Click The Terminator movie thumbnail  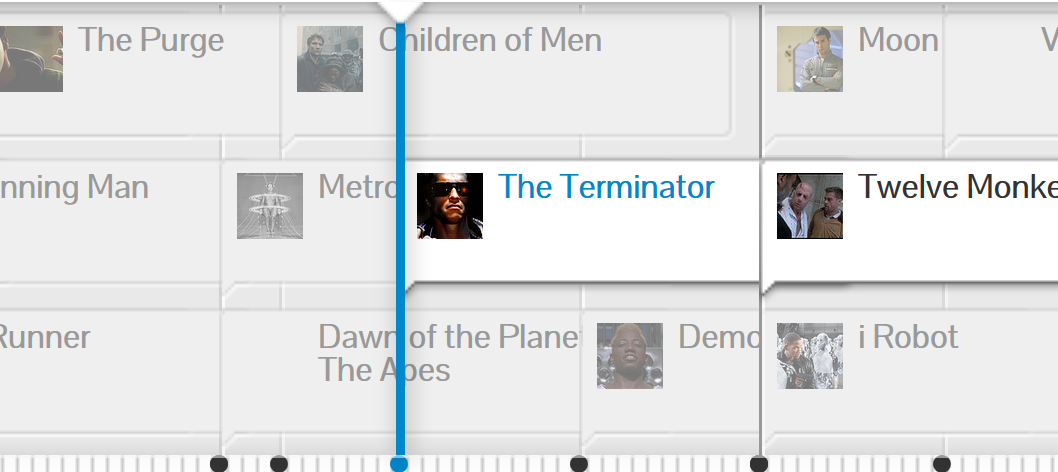tap(449, 206)
